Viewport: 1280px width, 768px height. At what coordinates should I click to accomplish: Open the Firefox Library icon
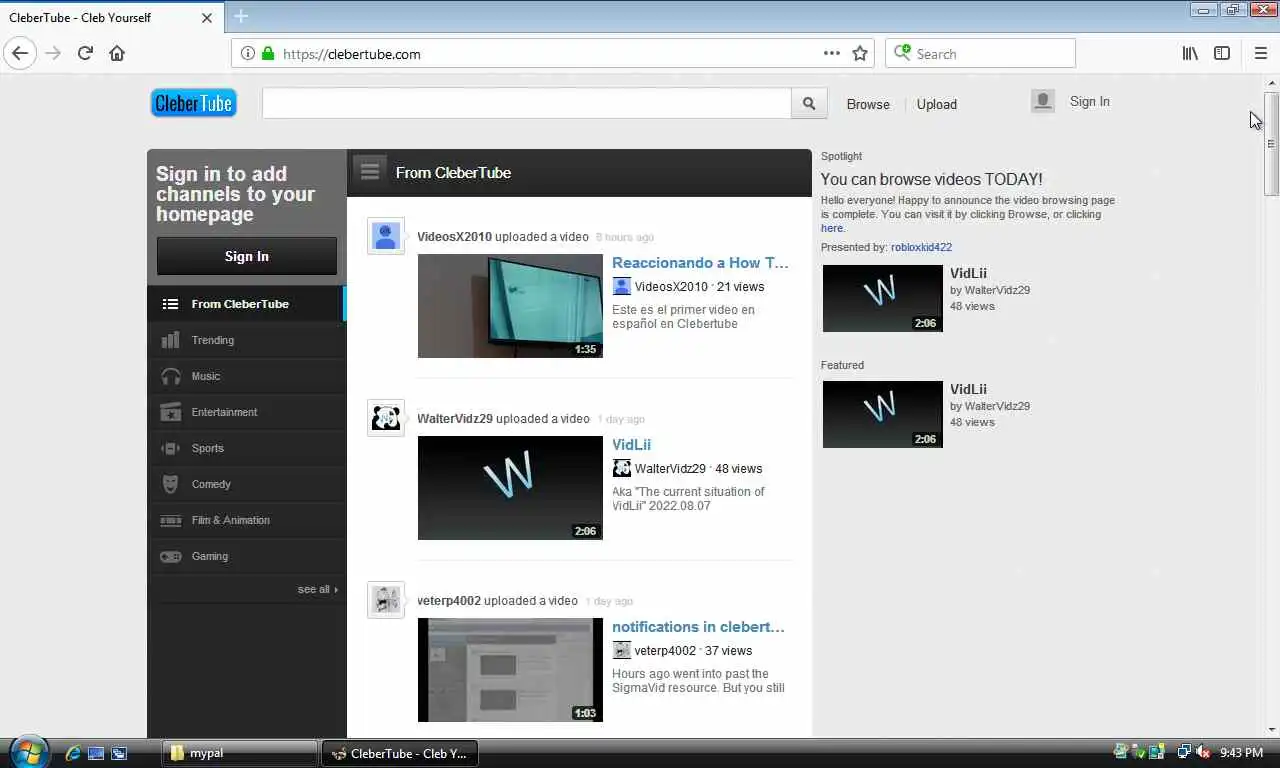[x=1190, y=54]
